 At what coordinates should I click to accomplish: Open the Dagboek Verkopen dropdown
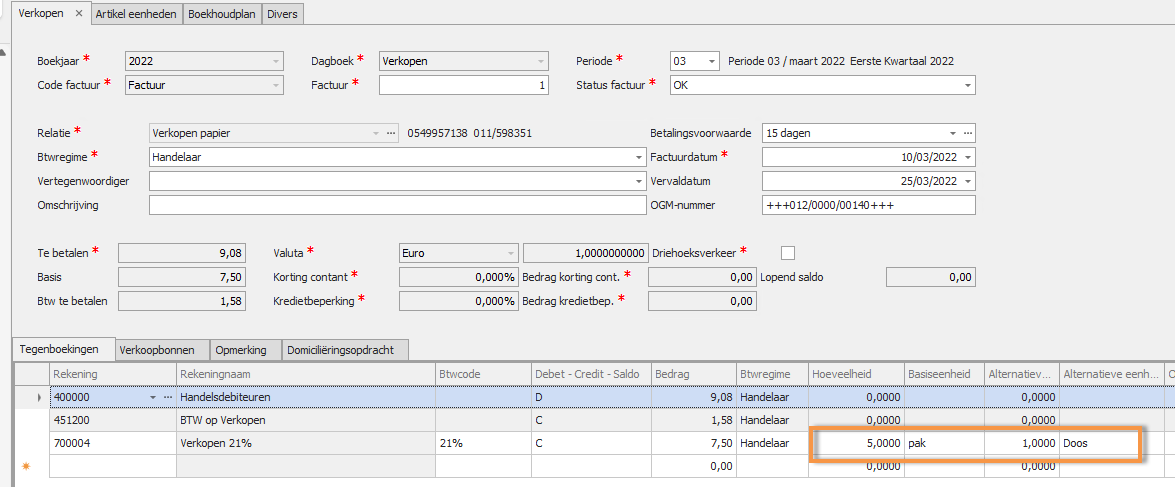click(x=540, y=61)
